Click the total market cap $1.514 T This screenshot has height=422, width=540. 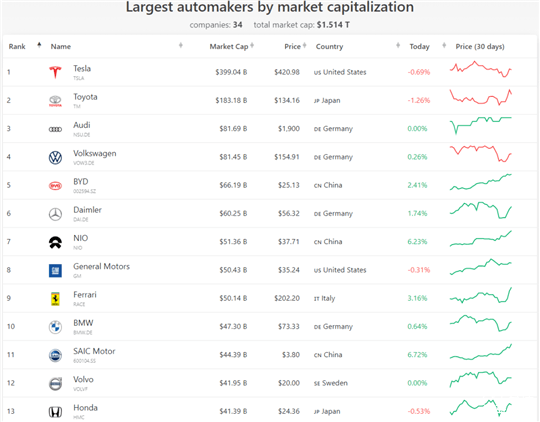[x=333, y=25]
